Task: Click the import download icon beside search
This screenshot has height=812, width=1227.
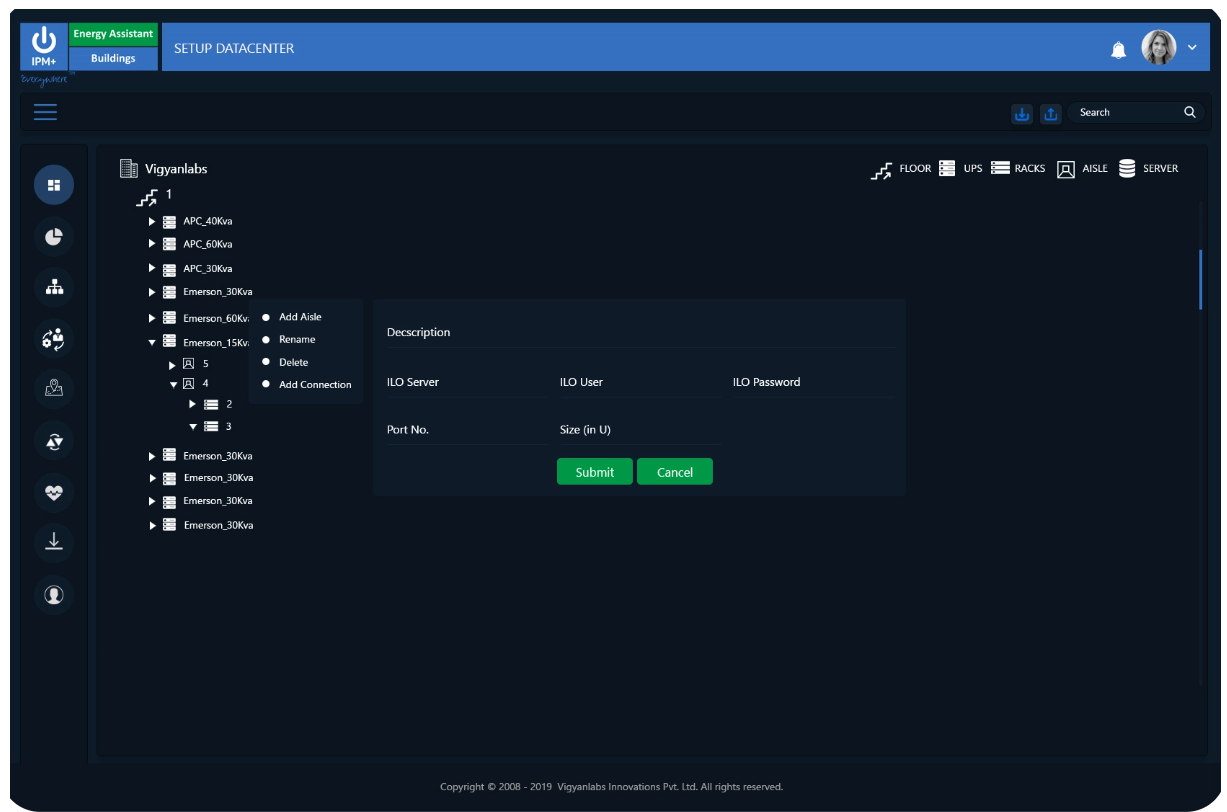Action: (x=1021, y=113)
